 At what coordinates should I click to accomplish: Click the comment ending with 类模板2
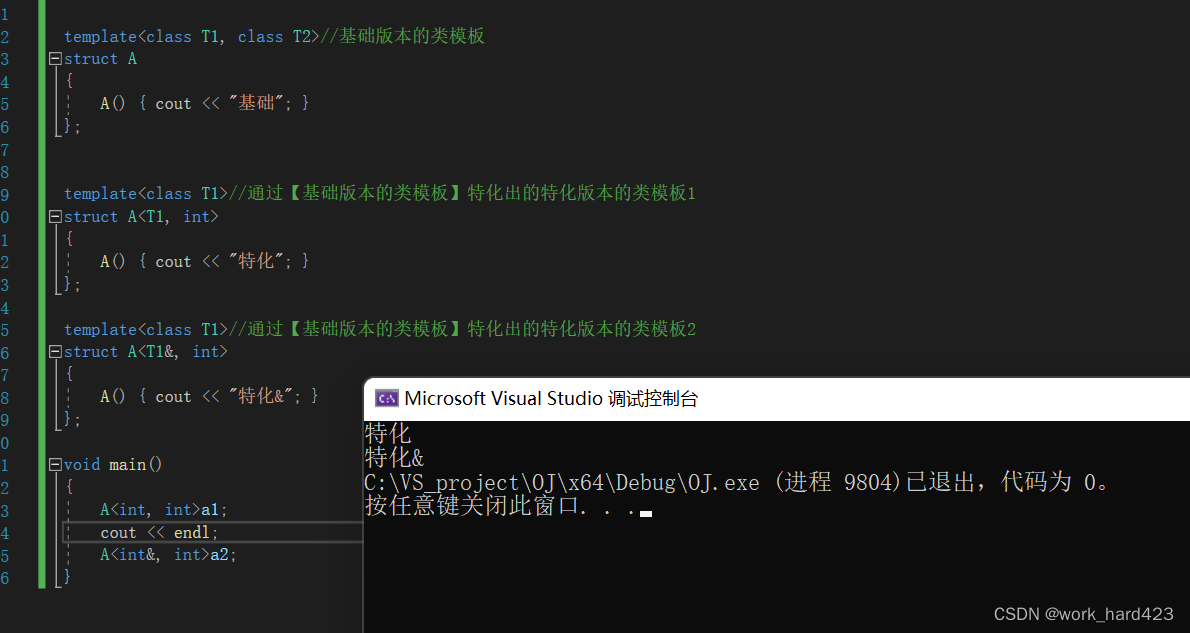[462, 329]
